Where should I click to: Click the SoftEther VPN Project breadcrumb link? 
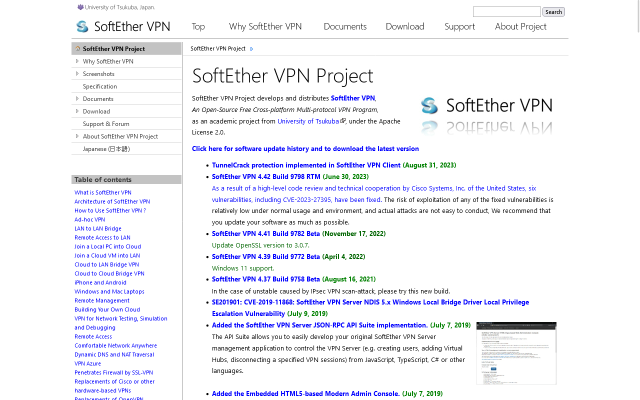(x=218, y=49)
